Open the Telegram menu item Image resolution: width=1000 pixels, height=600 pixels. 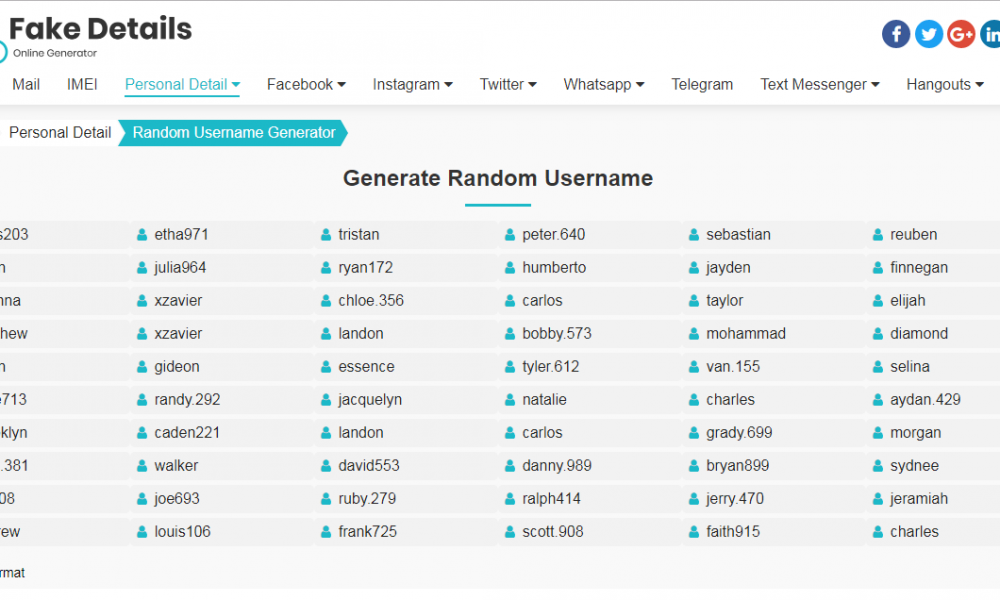coord(702,85)
